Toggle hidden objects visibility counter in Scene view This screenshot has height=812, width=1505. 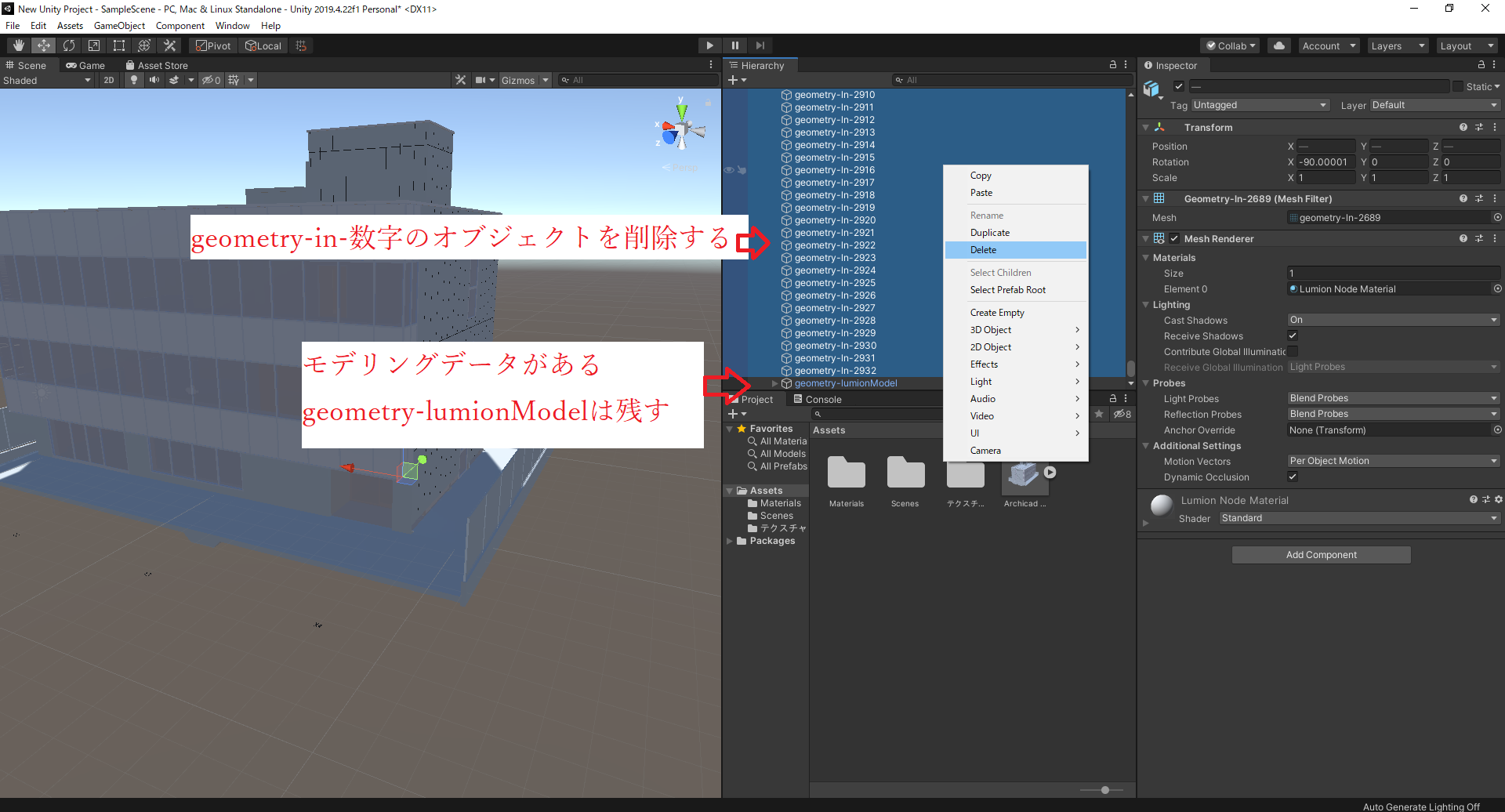(x=211, y=80)
